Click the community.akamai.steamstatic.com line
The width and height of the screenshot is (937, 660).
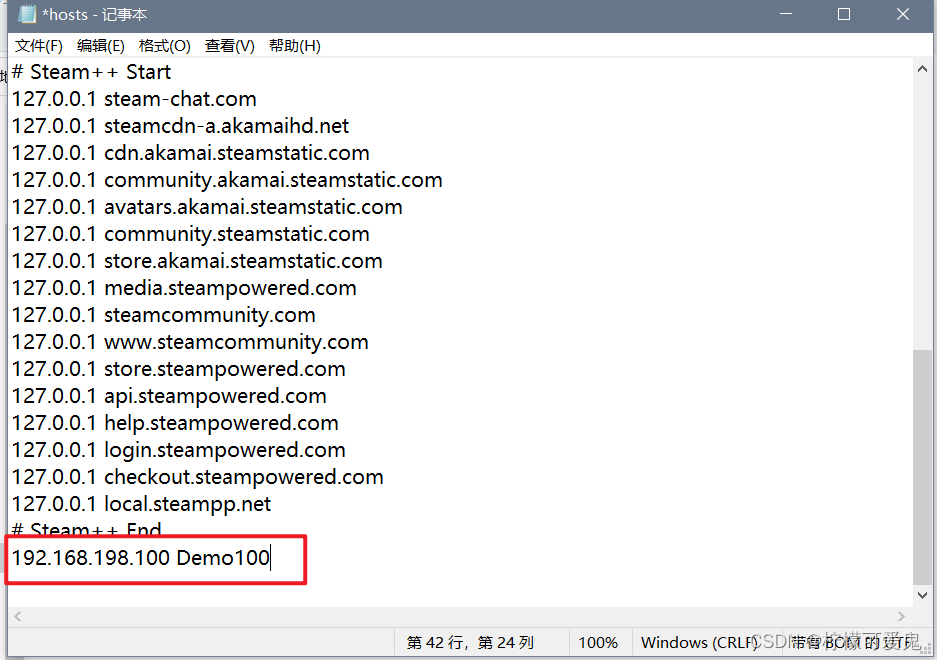[x=227, y=180]
